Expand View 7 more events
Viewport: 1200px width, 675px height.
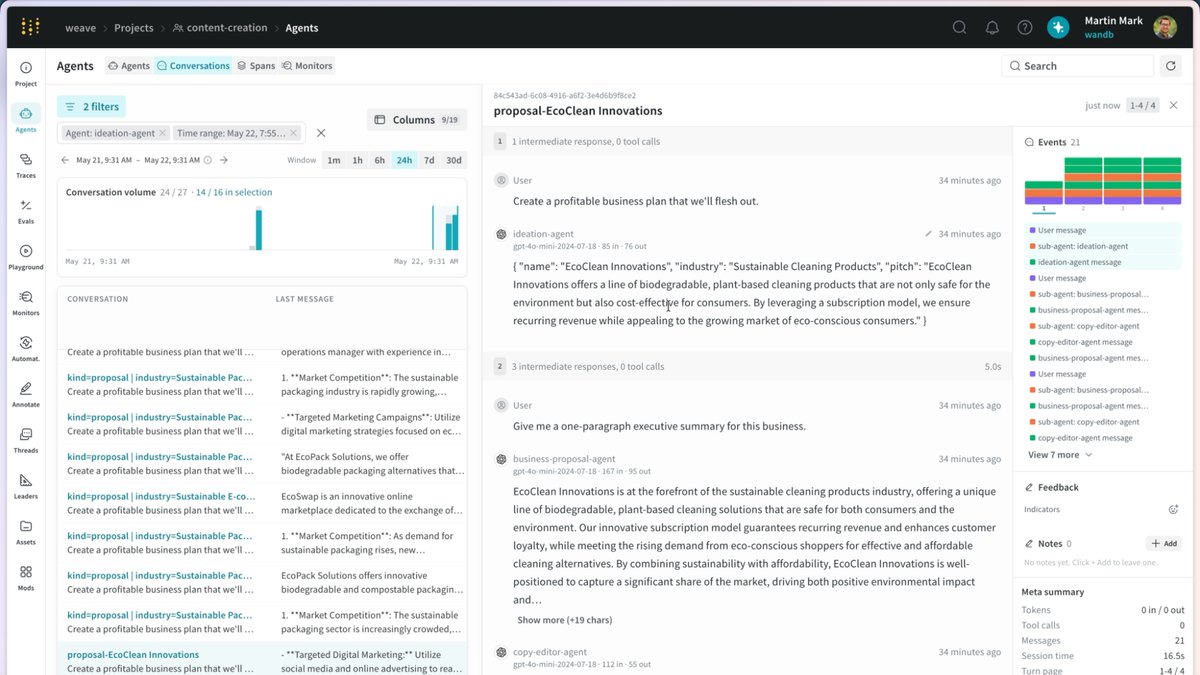(x=1060, y=455)
